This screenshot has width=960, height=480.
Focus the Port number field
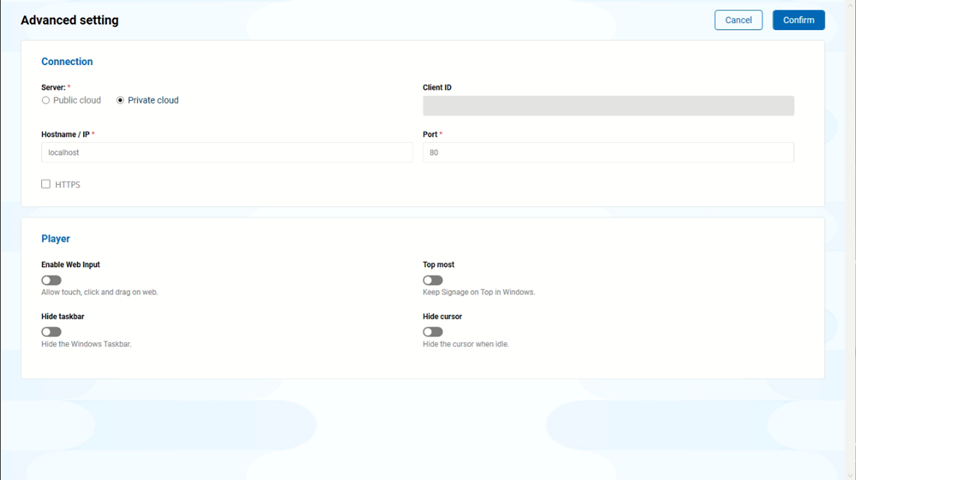tap(608, 152)
